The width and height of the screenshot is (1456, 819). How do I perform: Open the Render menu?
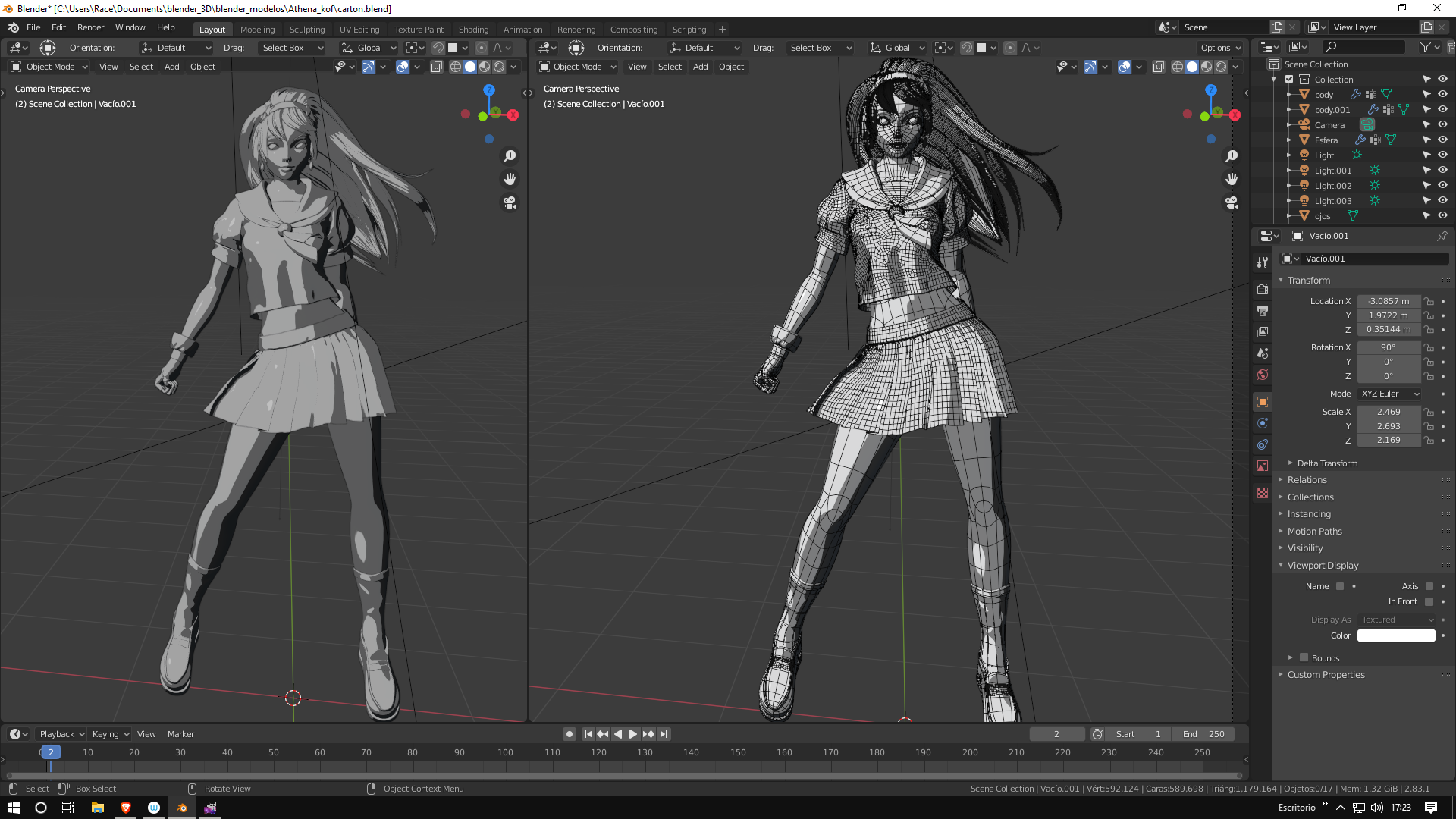click(x=90, y=27)
